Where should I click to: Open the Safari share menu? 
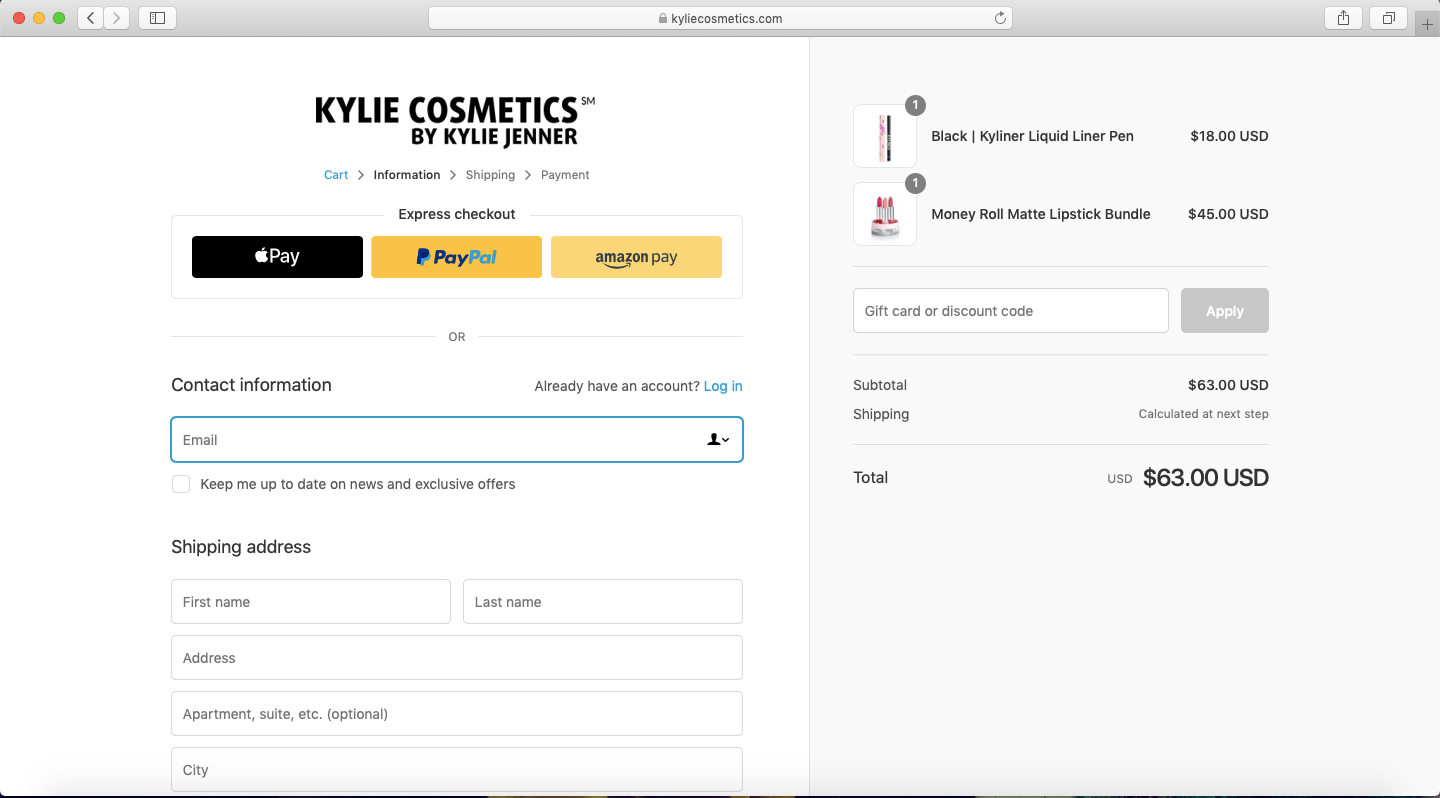point(1343,18)
